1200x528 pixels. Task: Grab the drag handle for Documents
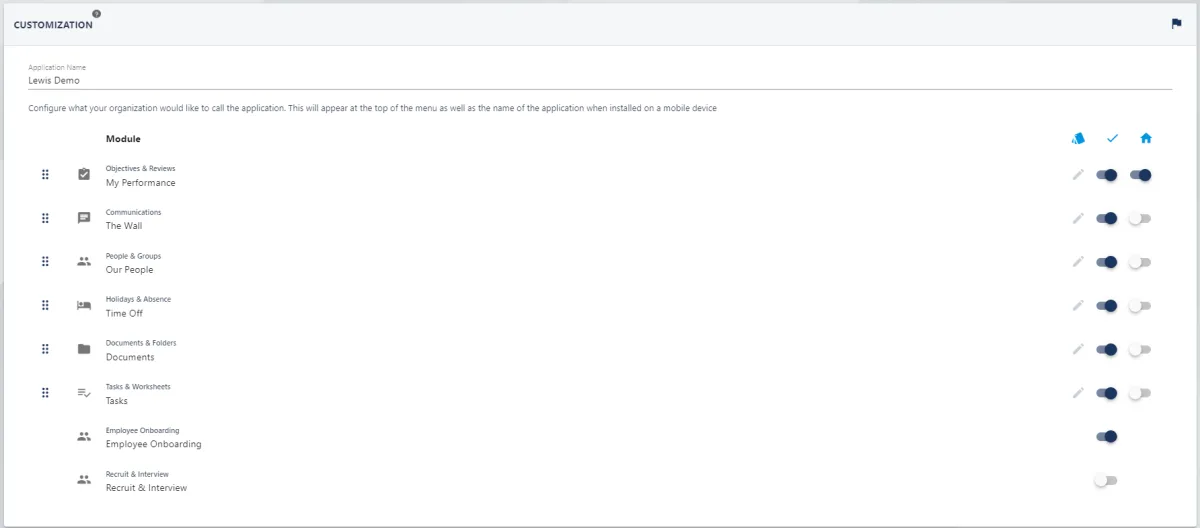pyautogui.click(x=45, y=349)
